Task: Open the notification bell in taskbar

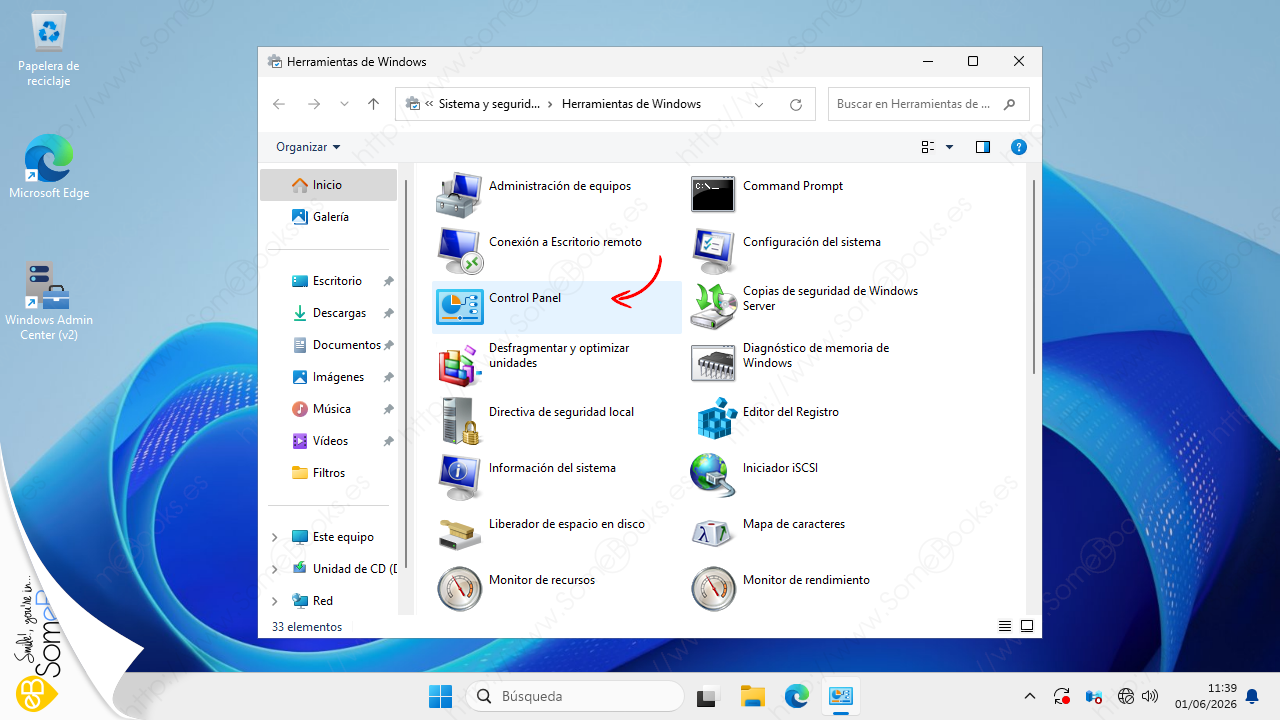Action: click(x=1251, y=696)
